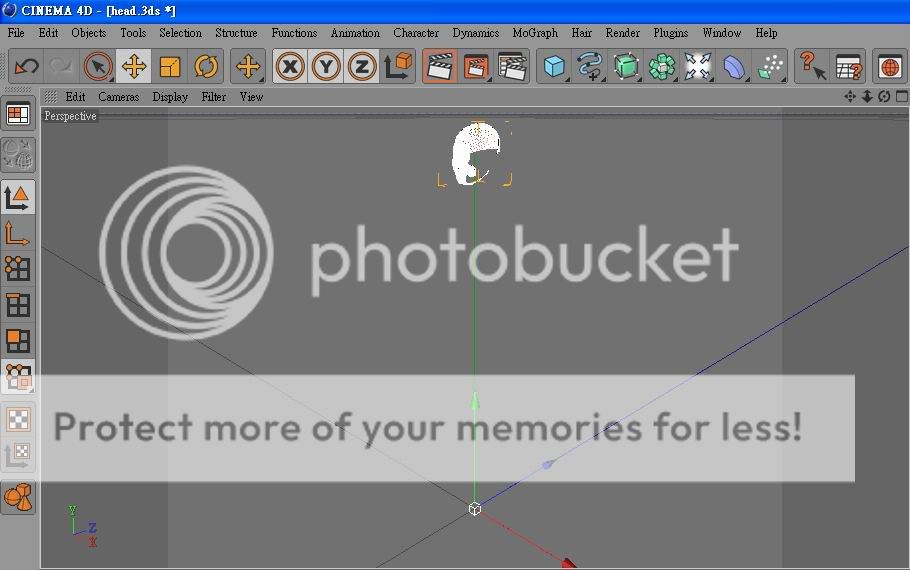This screenshot has height=570, width=910.
Task: Toggle the X axis lock
Action: pyautogui.click(x=290, y=67)
